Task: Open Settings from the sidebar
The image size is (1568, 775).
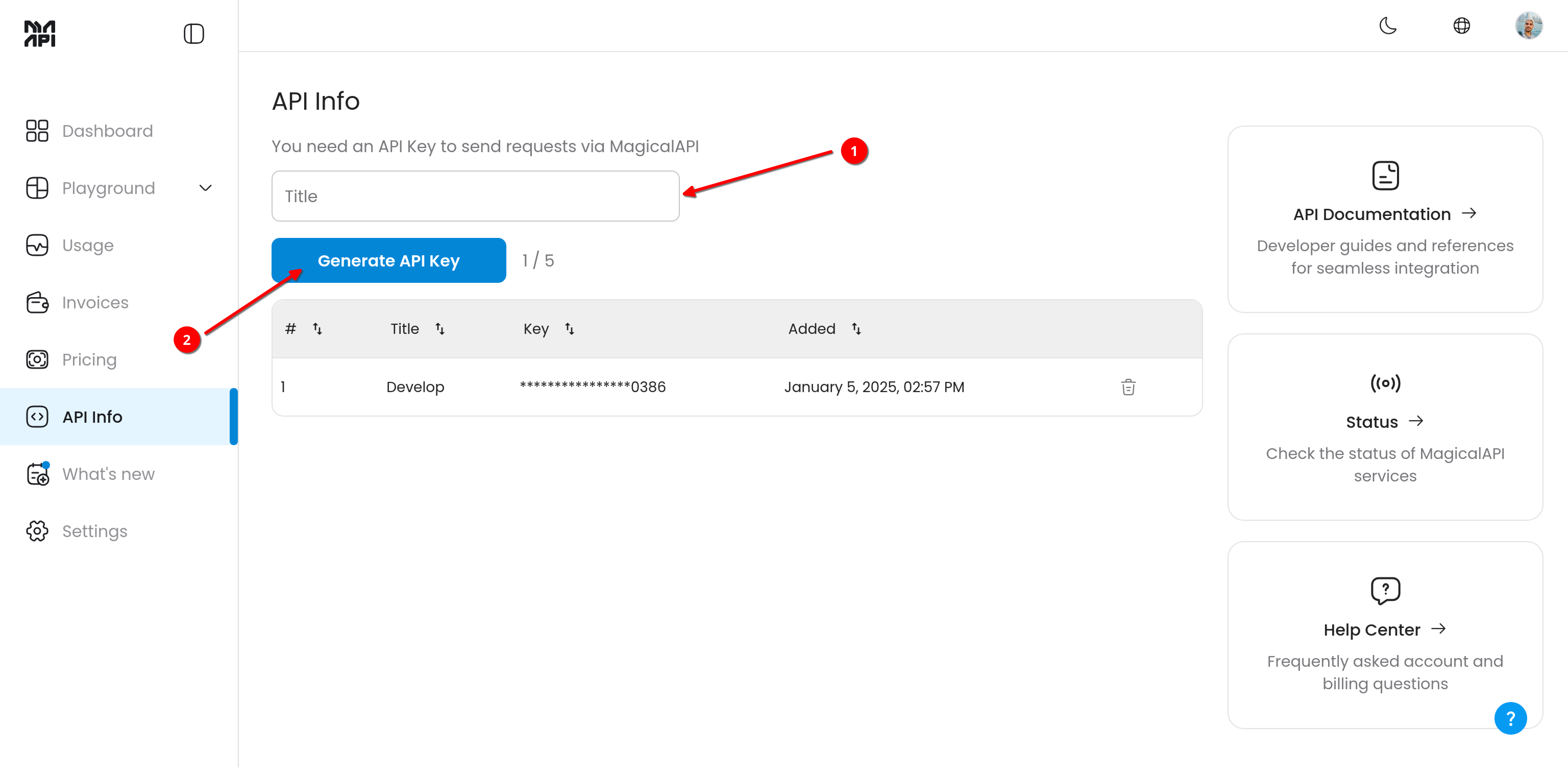Action: click(x=94, y=531)
